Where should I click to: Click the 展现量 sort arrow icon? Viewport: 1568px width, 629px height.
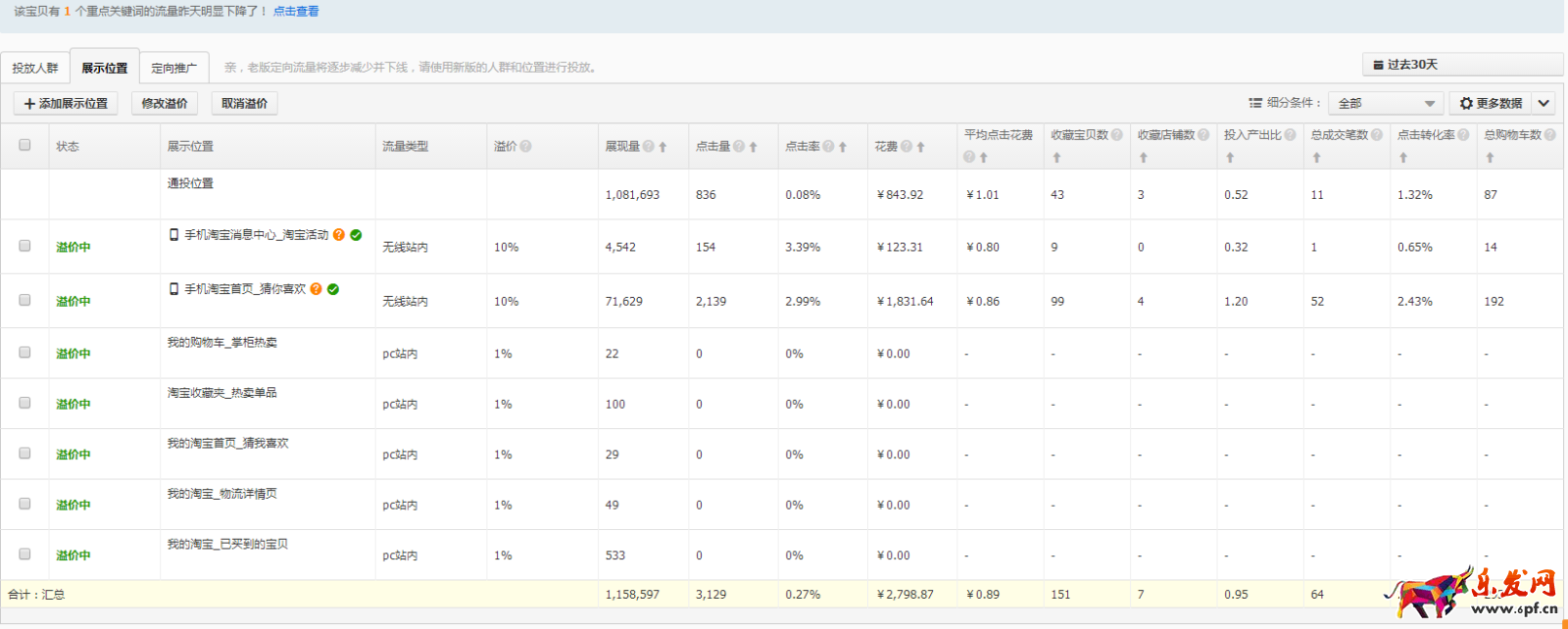coord(662,147)
